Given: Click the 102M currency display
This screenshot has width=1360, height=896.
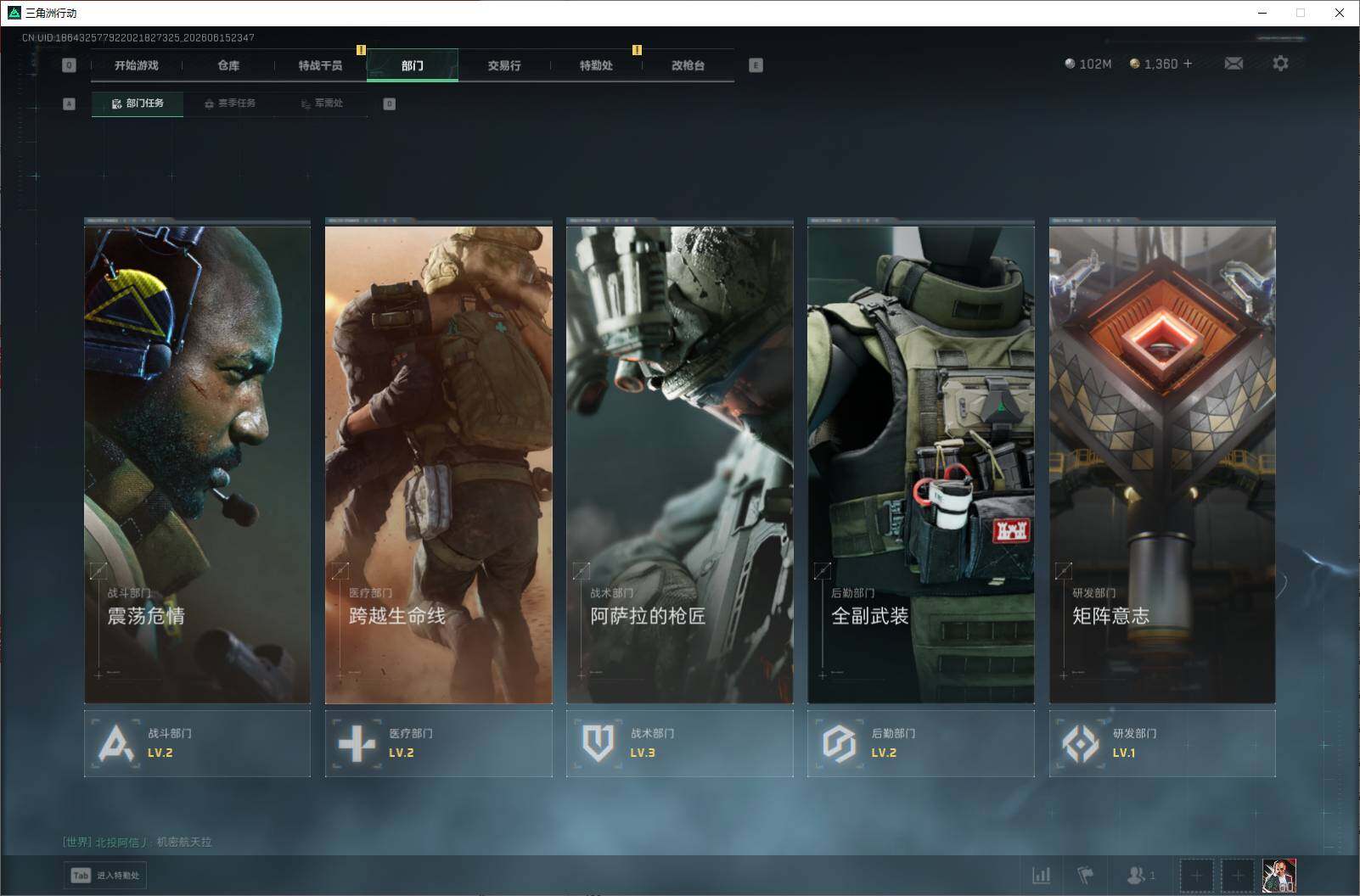Looking at the screenshot, I should 1088,64.
